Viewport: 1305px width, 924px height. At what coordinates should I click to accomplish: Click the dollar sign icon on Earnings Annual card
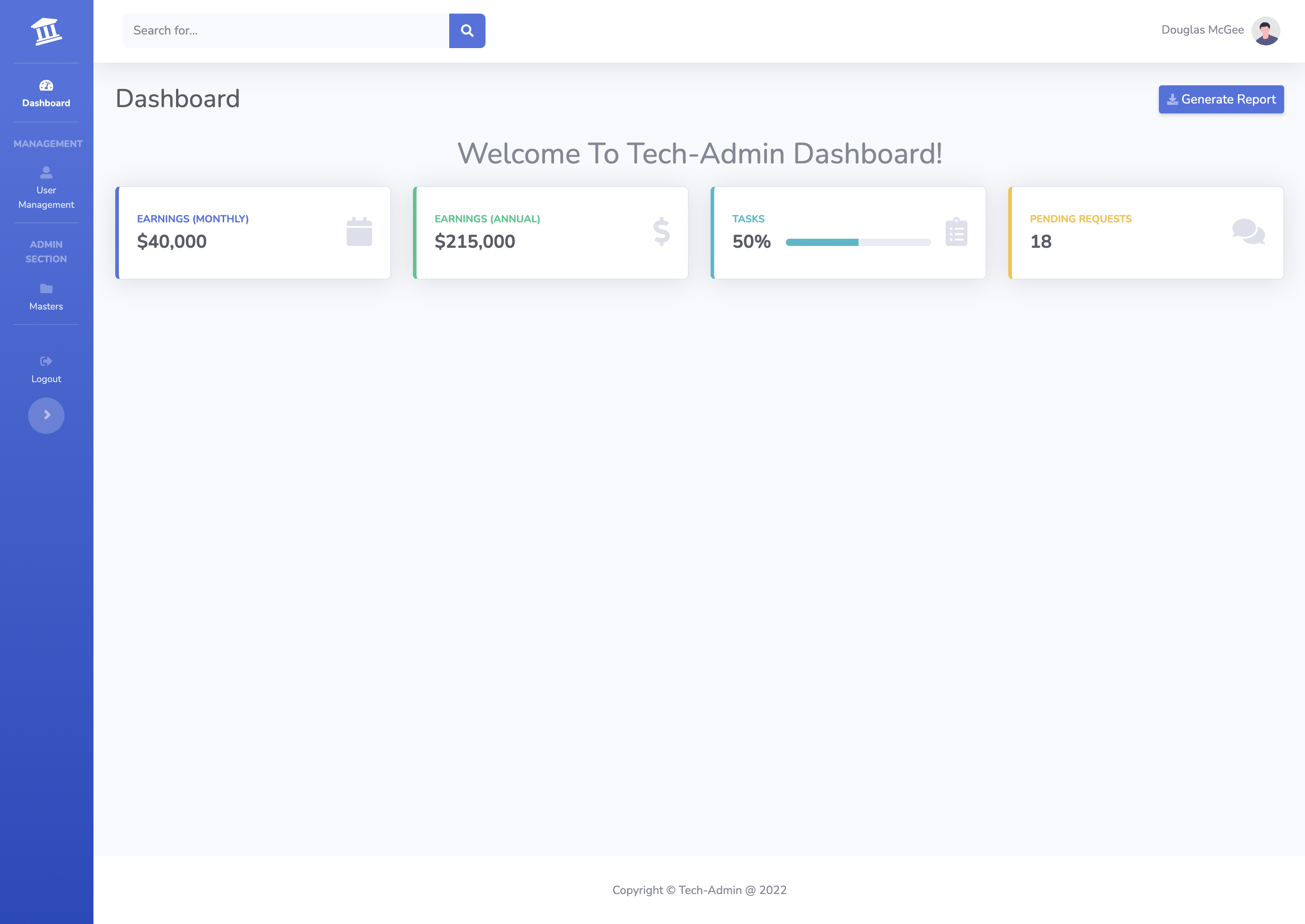[x=661, y=232]
